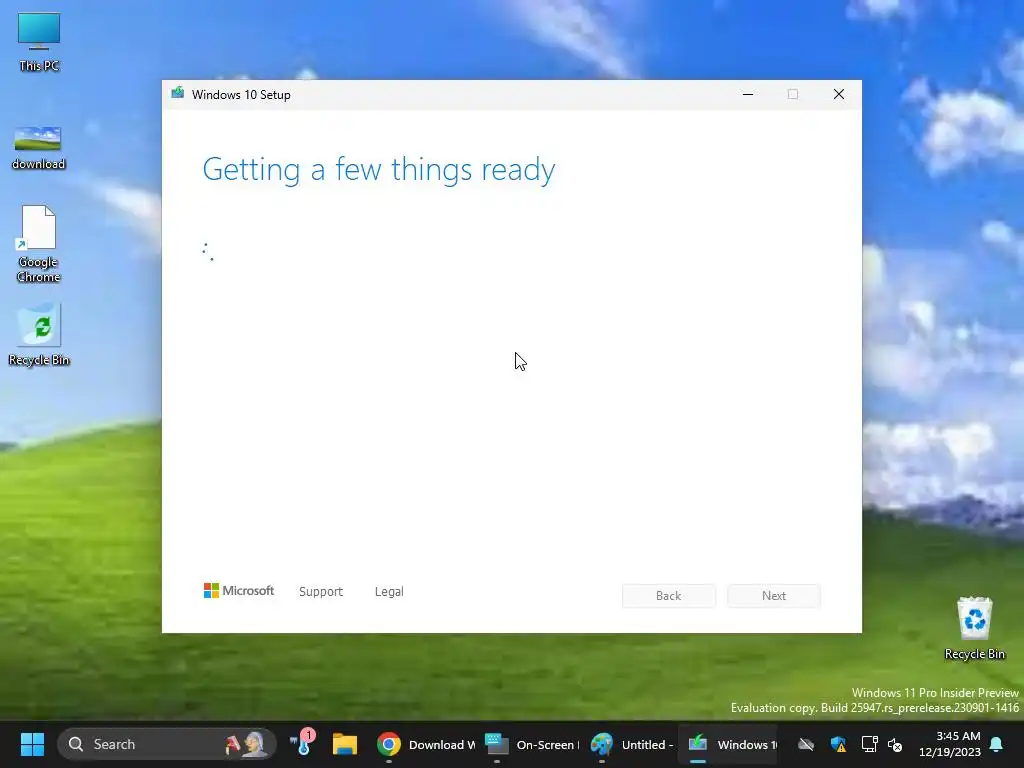
Task: Switch to Untitled Paint window in taskbar
Action: coord(632,744)
